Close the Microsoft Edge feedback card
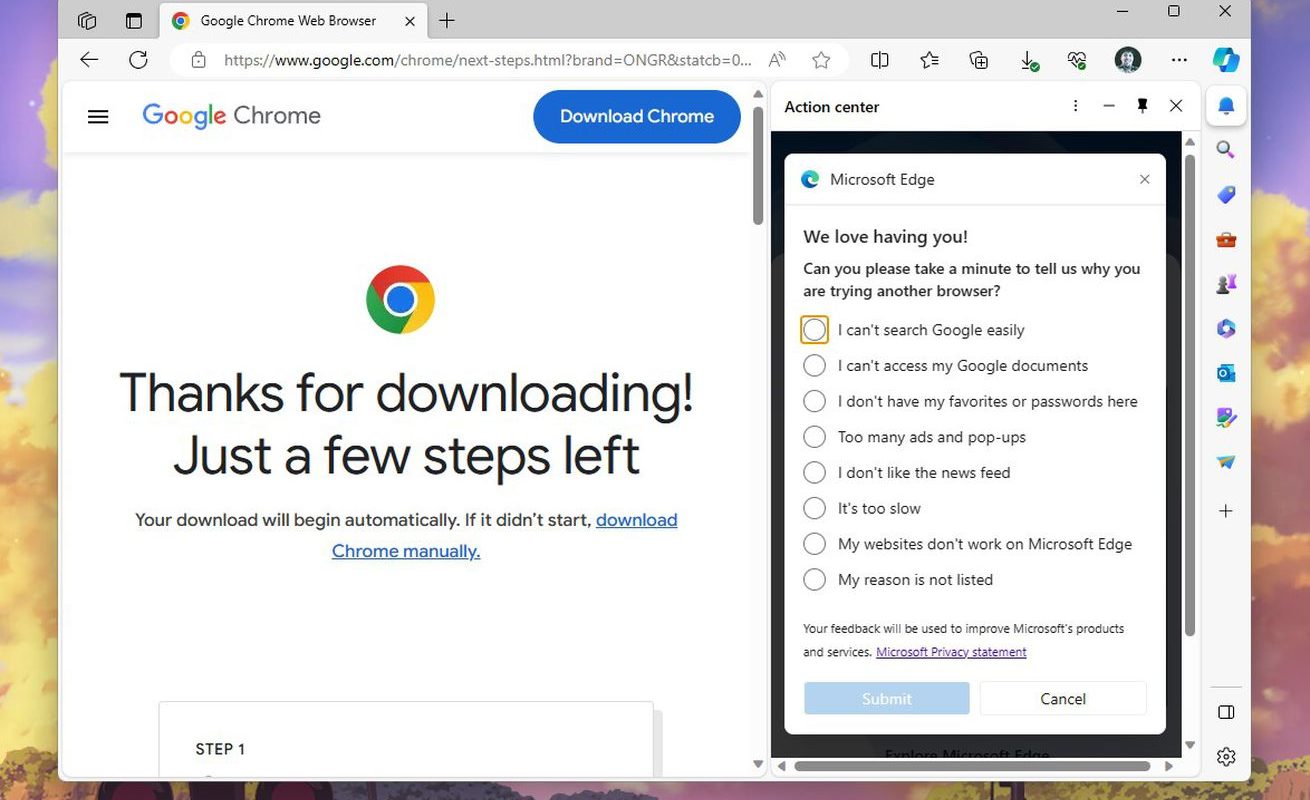The height and width of the screenshot is (800, 1310). click(x=1145, y=180)
